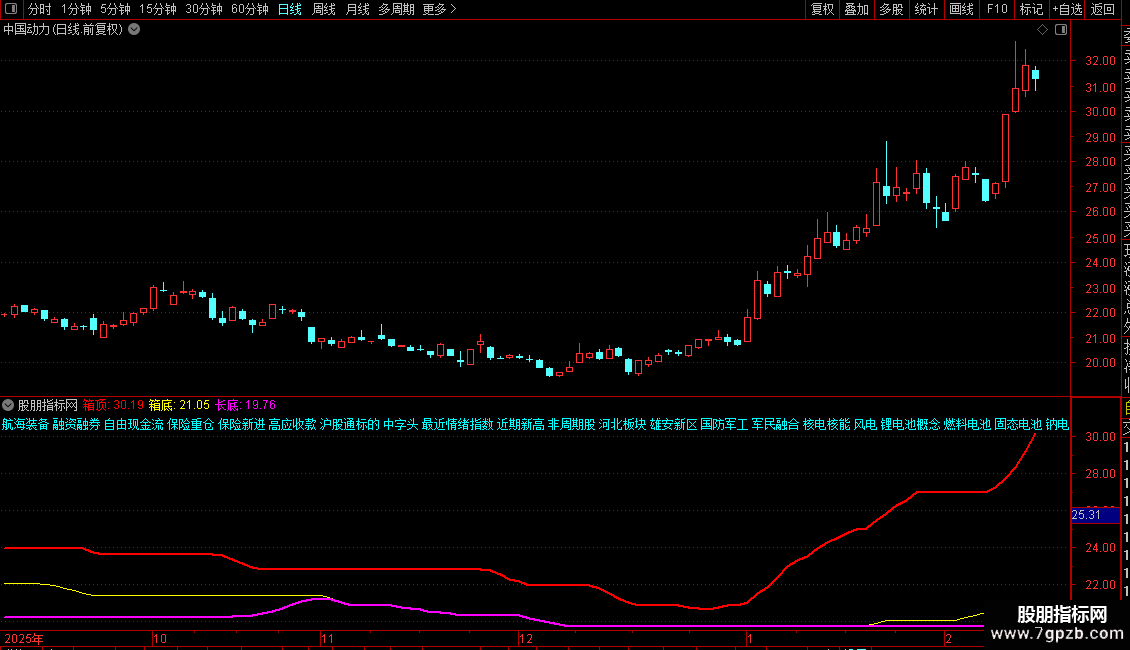Click the 统计 statistics button
The width and height of the screenshot is (1130, 650).
tap(926, 9)
